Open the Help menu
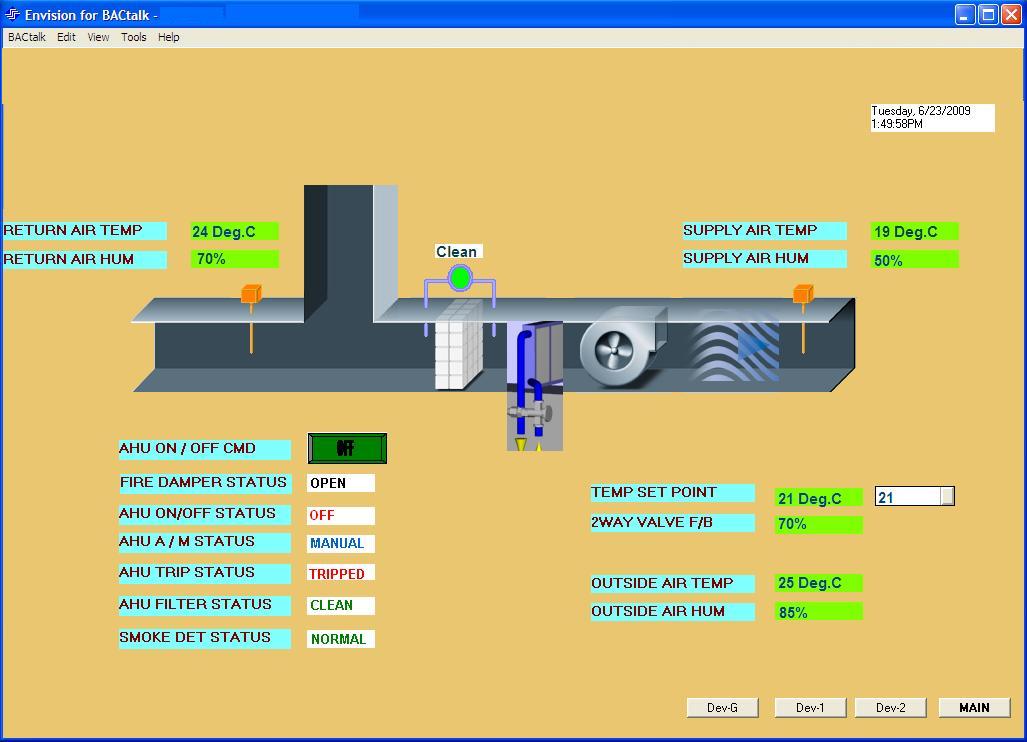 click(168, 37)
